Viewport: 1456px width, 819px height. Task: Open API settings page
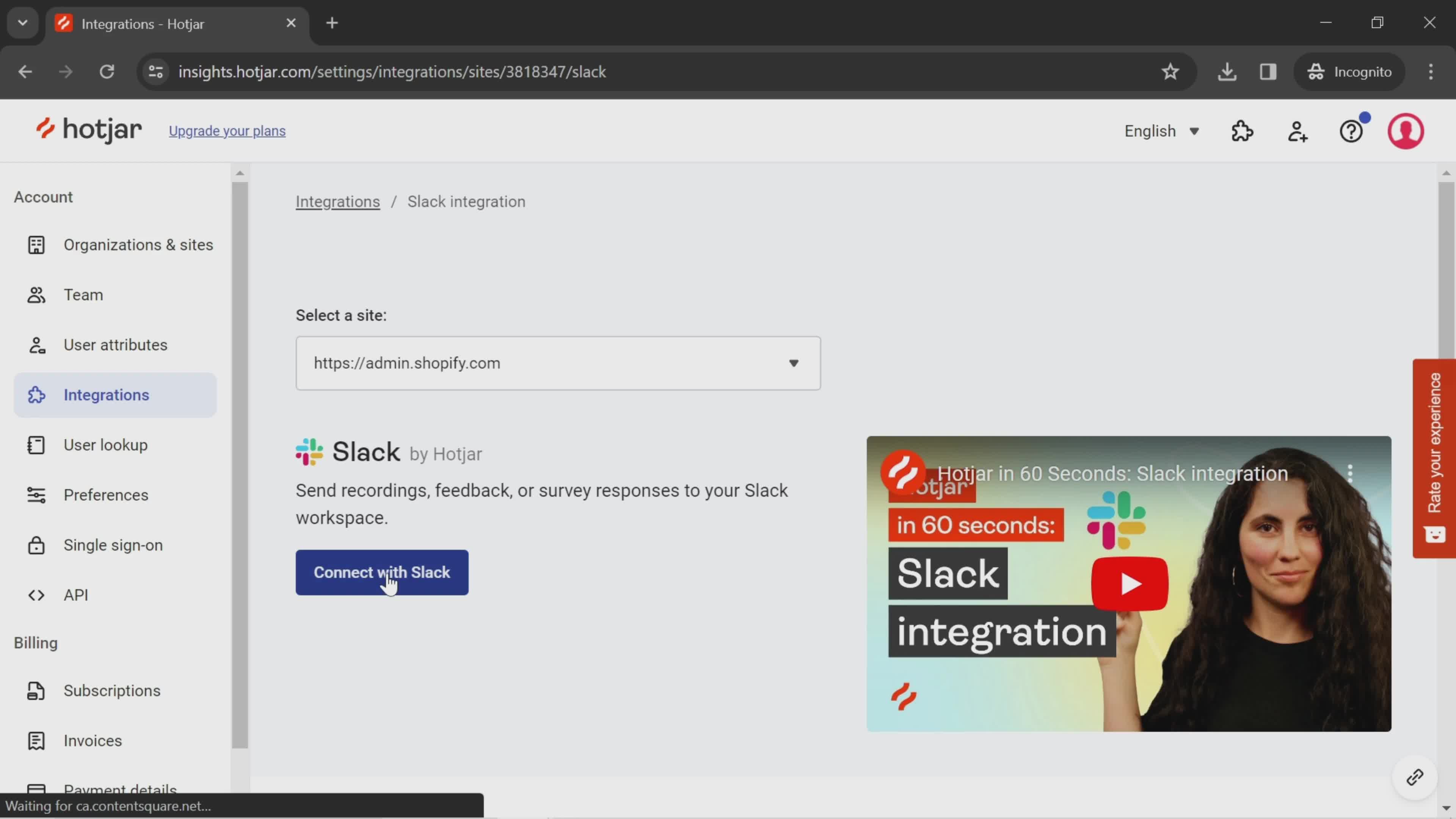point(76,594)
